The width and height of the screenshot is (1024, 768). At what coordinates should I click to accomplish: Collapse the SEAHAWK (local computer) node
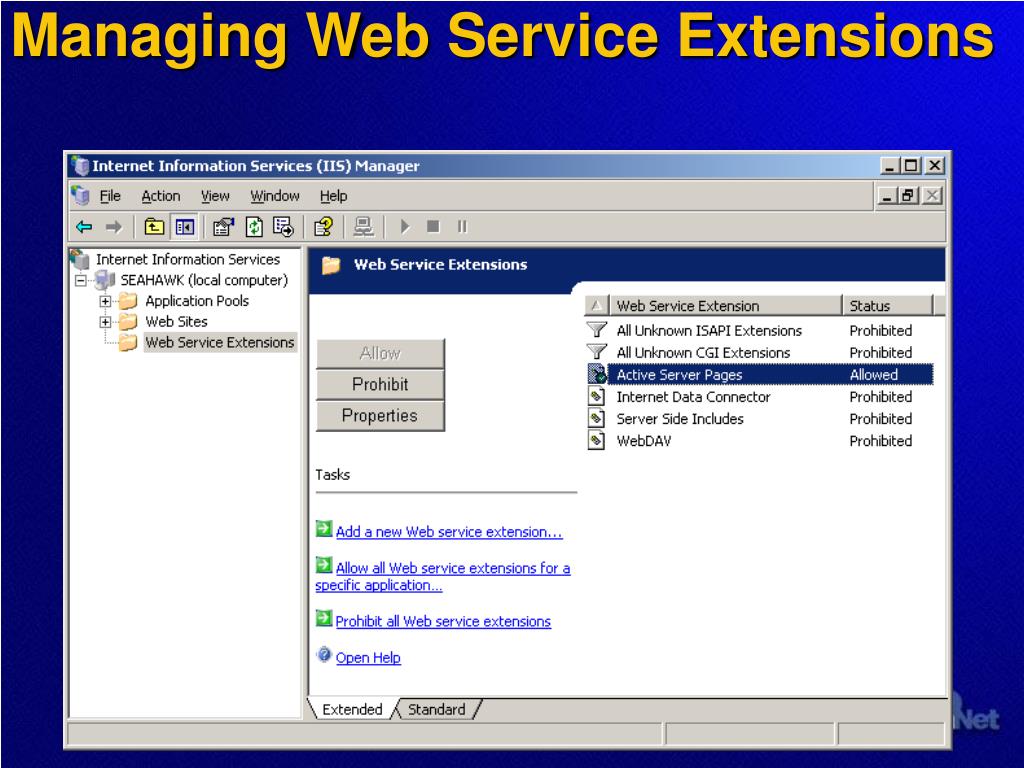(x=80, y=281)
